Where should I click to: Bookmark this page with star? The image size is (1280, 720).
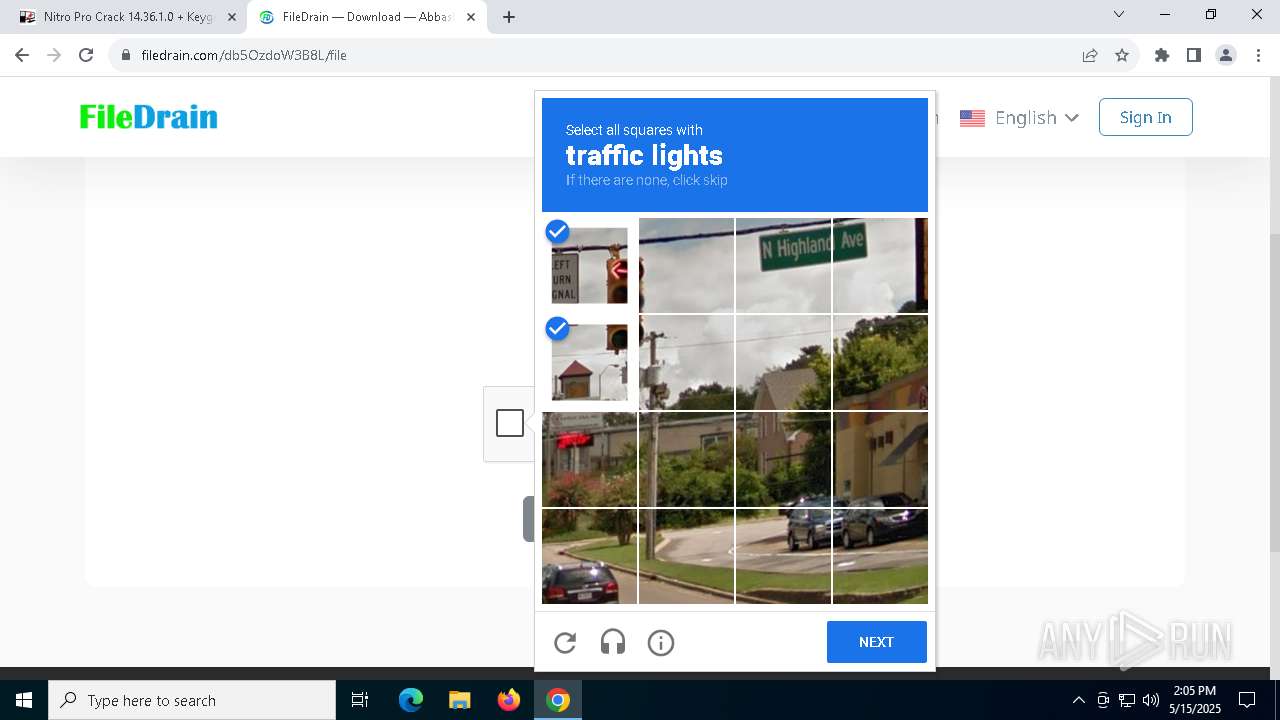(1122, 55)
